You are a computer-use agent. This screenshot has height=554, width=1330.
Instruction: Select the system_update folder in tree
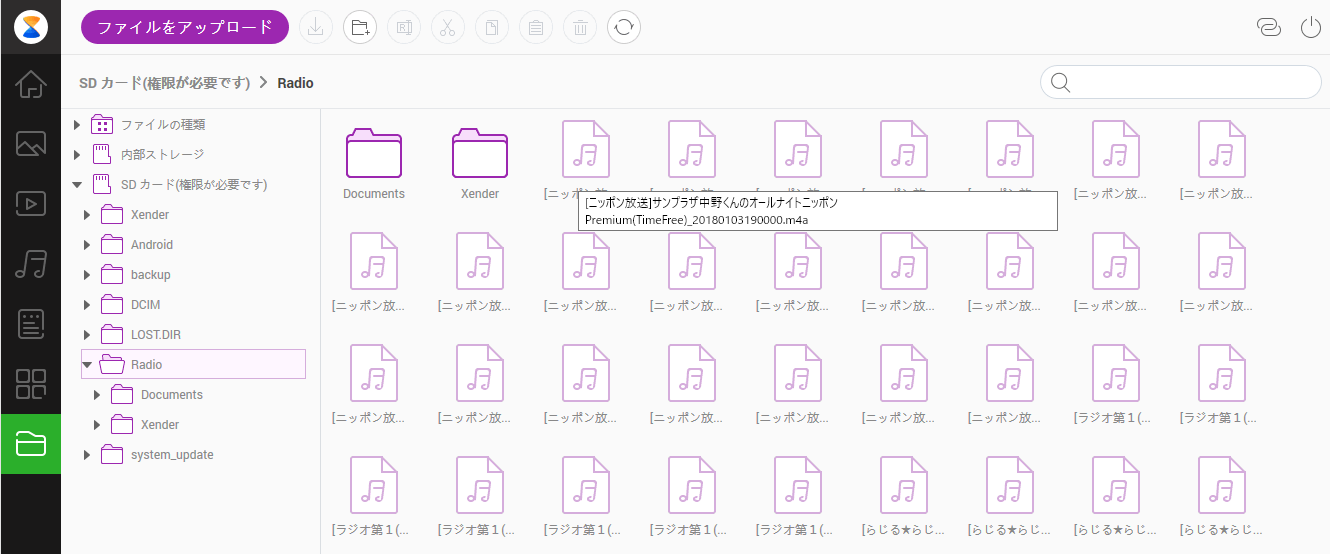coord(158,454)
